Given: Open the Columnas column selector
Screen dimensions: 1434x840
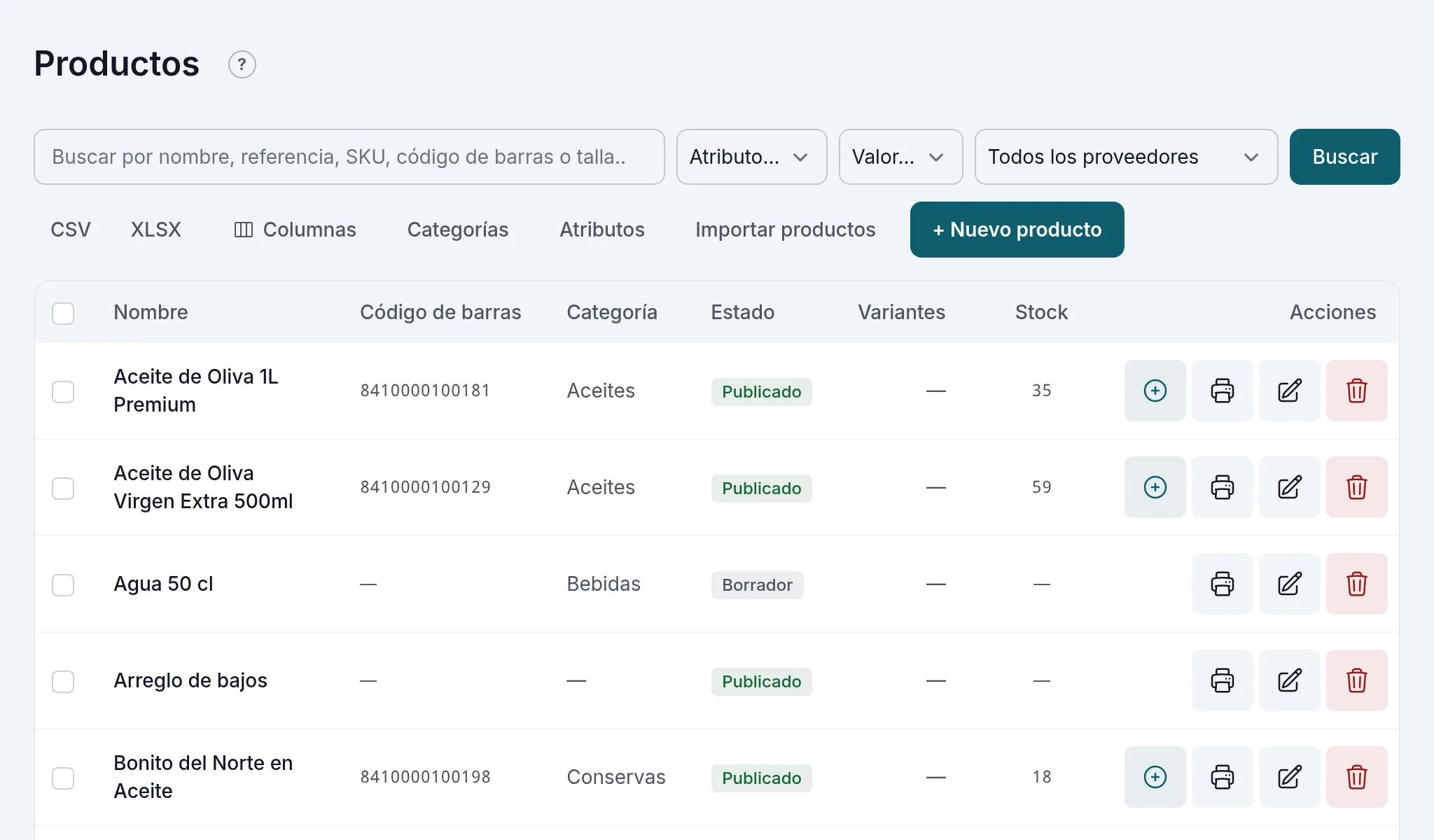Looking at the screenshot, I should (x=295, y=230).
